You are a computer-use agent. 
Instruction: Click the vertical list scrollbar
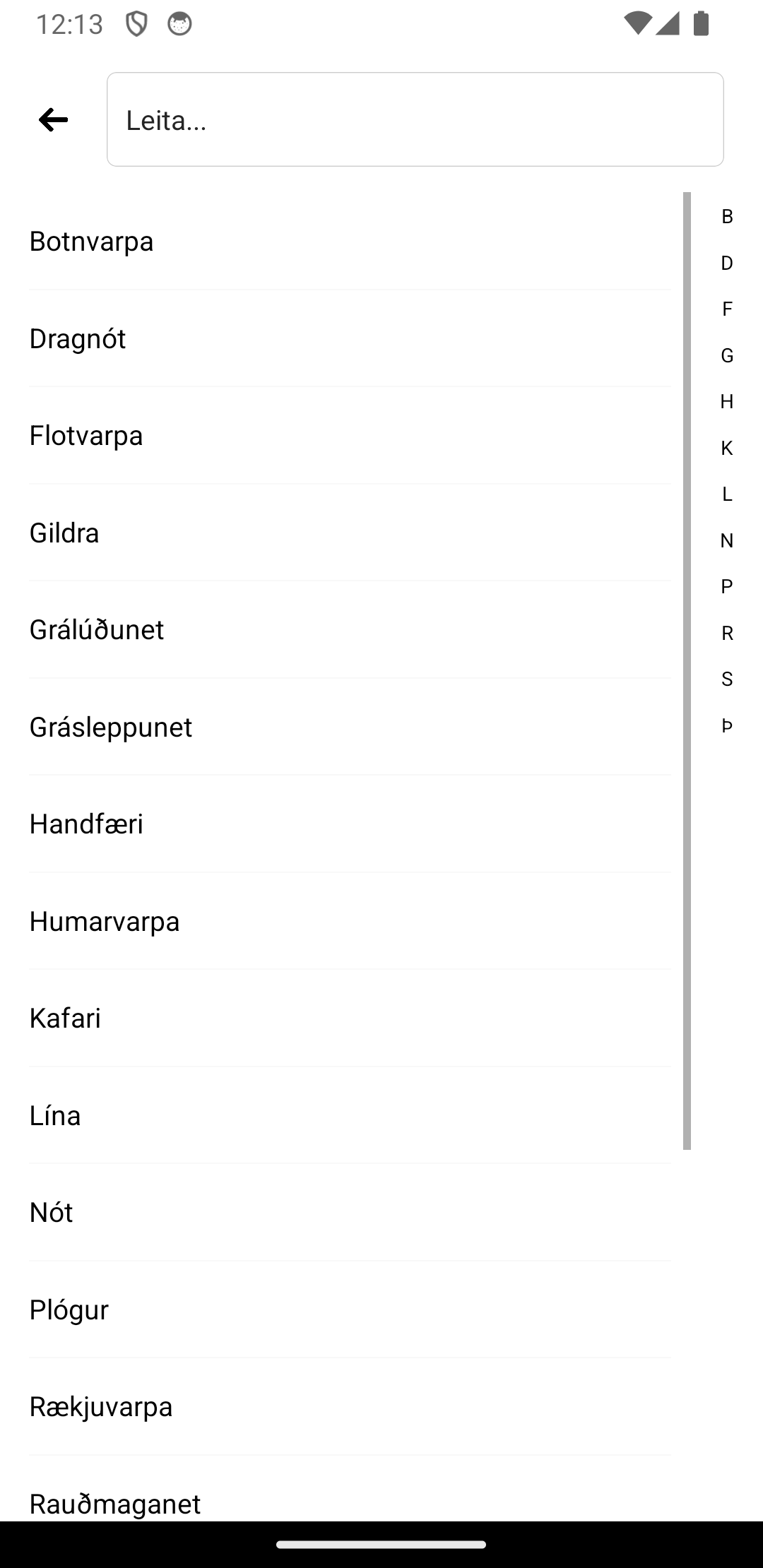(x=687, y=671)
